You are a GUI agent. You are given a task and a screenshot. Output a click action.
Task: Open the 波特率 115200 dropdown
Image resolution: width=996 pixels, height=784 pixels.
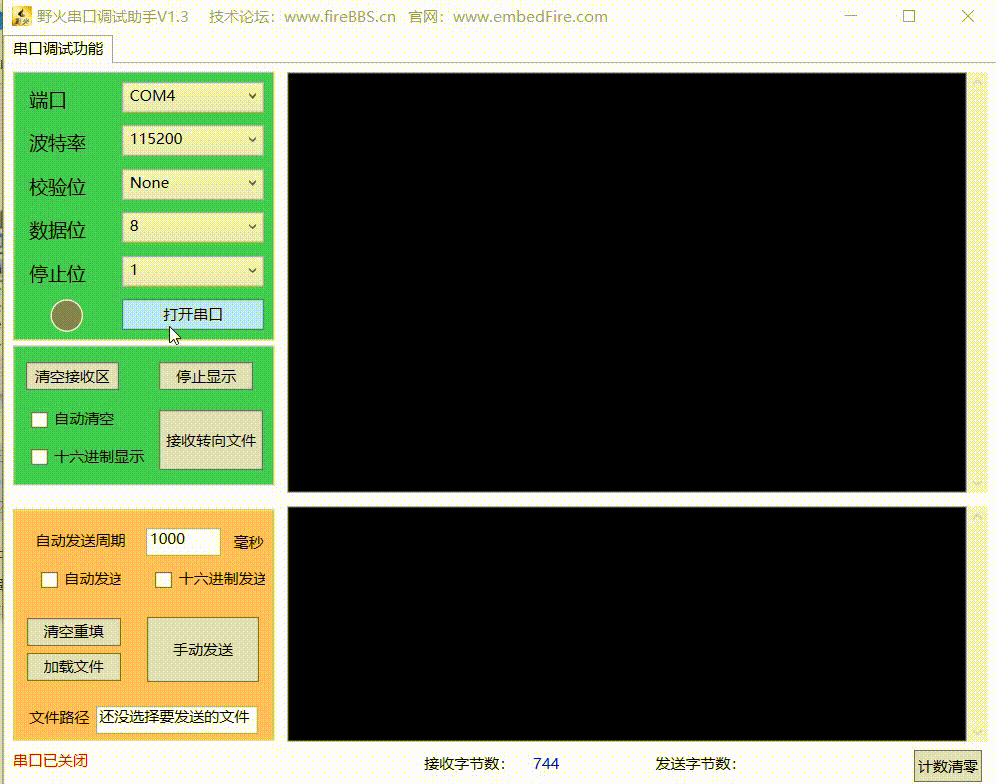coord(192,140)
